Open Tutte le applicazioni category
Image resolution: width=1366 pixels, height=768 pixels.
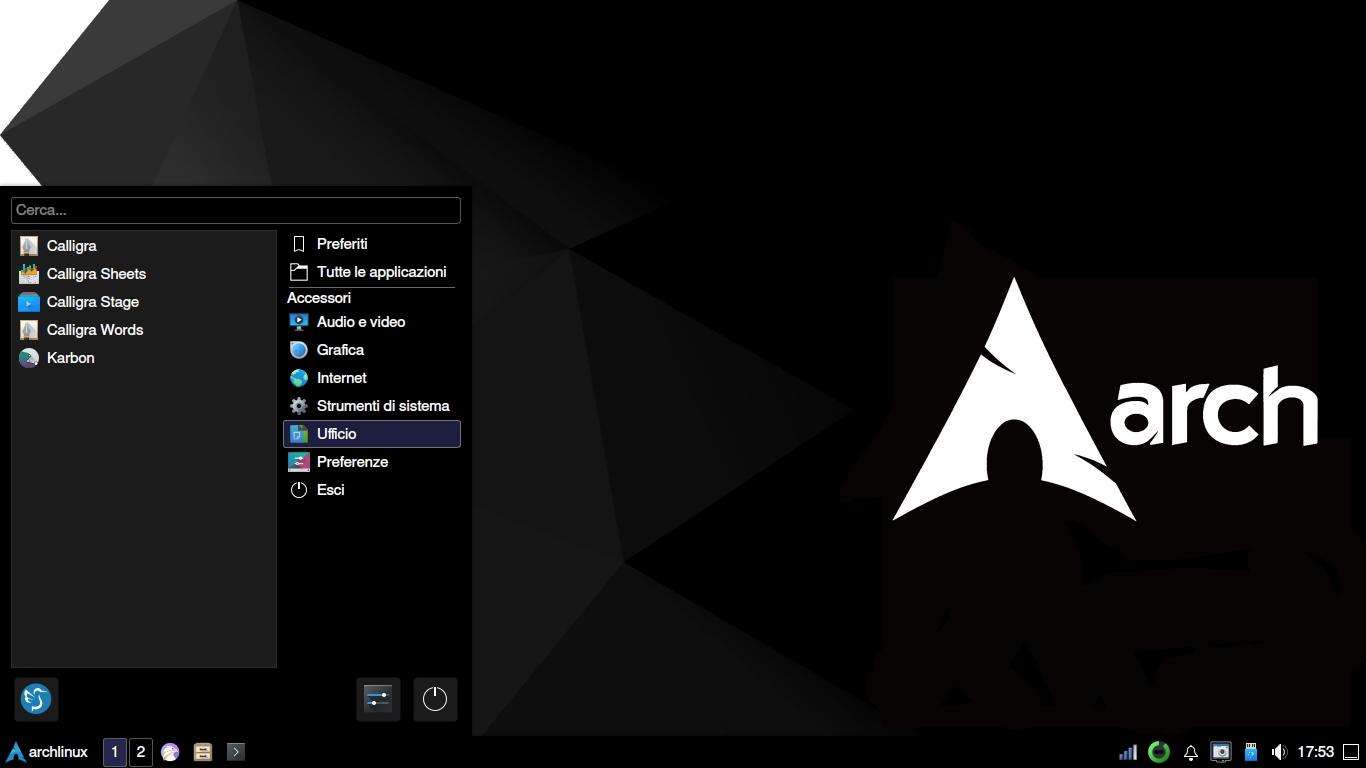click(x=372, y=272)
